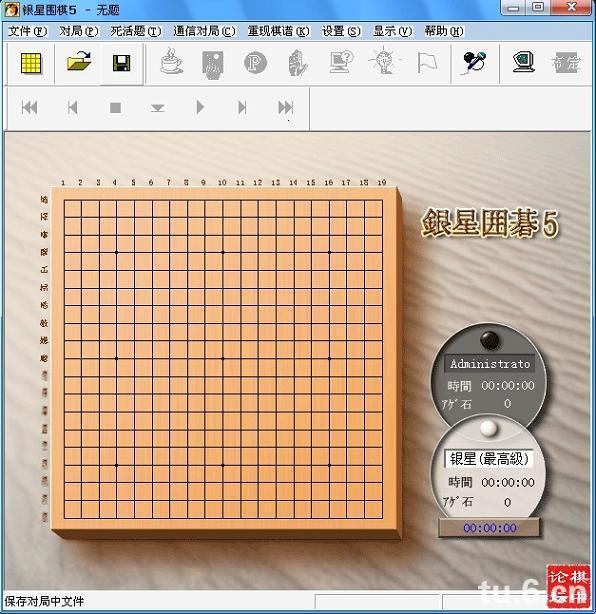Click the greyed card hand icon
Viewport: 596px width, 614px height.
pos(213,64)
